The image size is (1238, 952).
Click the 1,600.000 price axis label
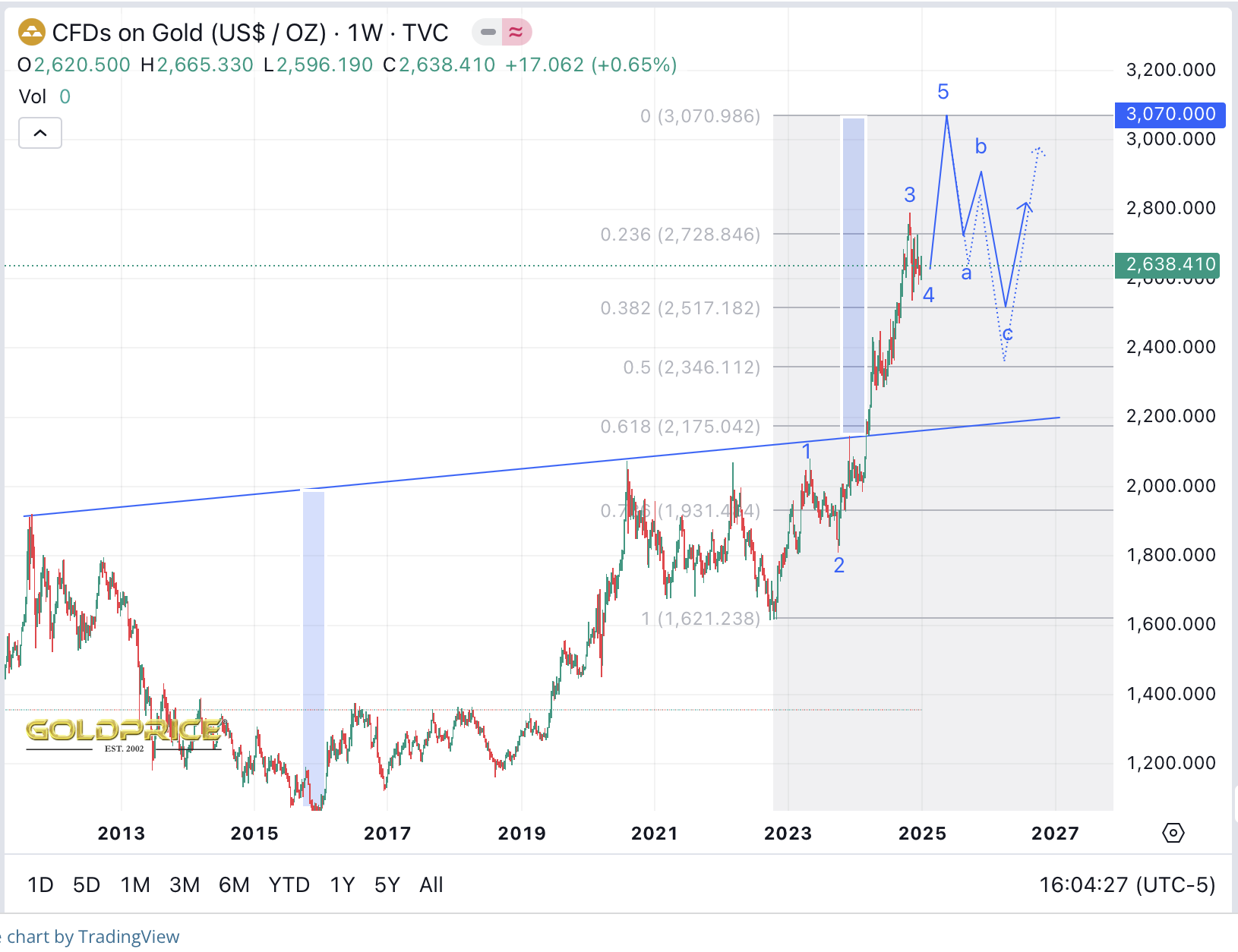1170,624
